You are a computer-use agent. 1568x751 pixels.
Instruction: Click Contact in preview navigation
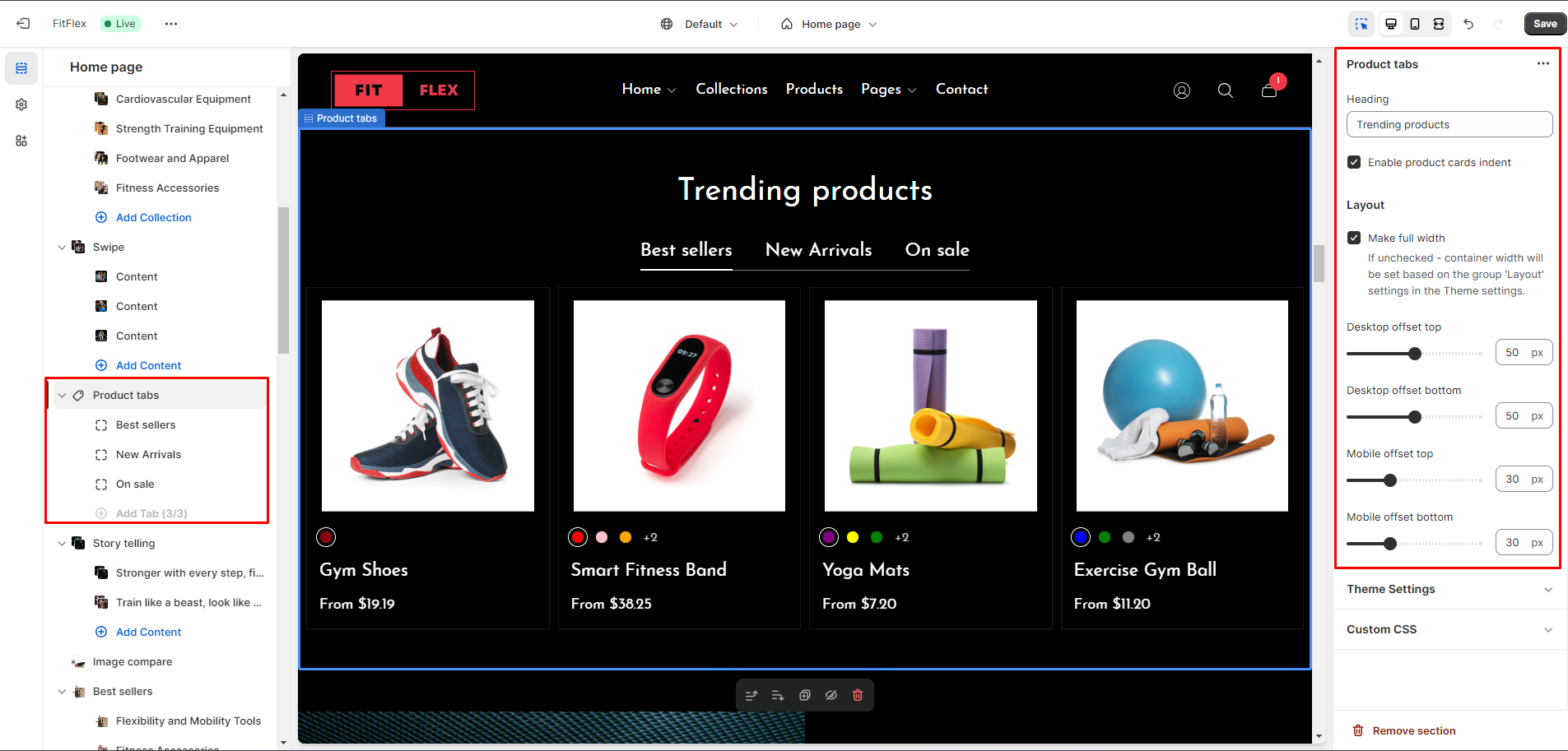point(961,89)
